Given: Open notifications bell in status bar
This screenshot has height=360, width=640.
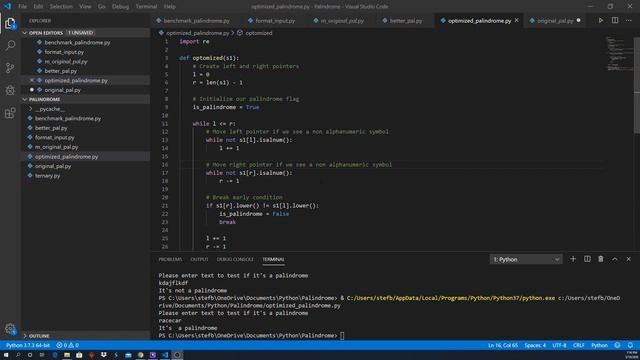Looking at the screenshot, I should [x=630, y=345].
